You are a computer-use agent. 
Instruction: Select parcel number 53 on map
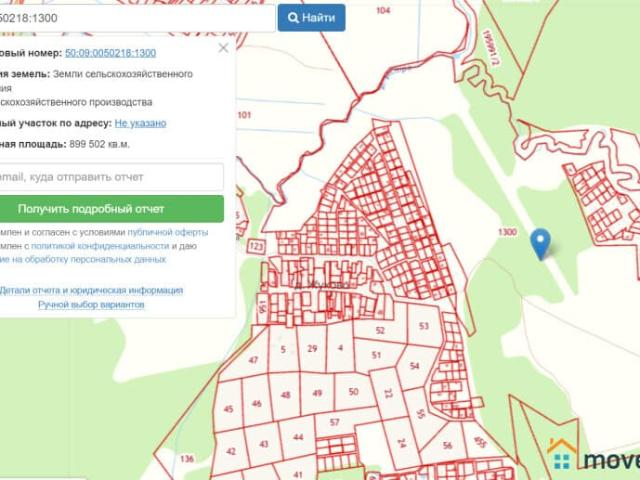tap(424, 326)
